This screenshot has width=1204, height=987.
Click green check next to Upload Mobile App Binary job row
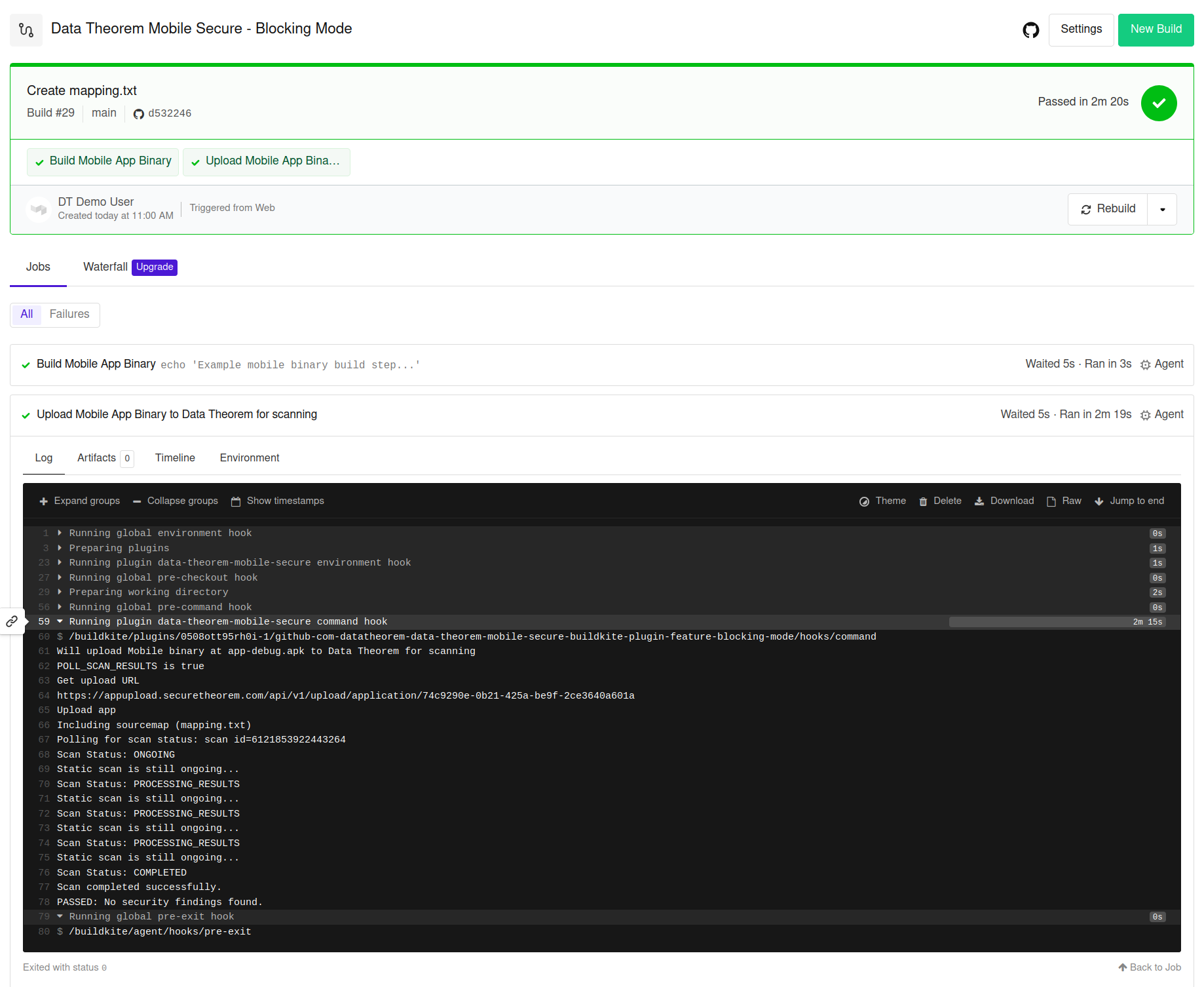click(26, 416)
